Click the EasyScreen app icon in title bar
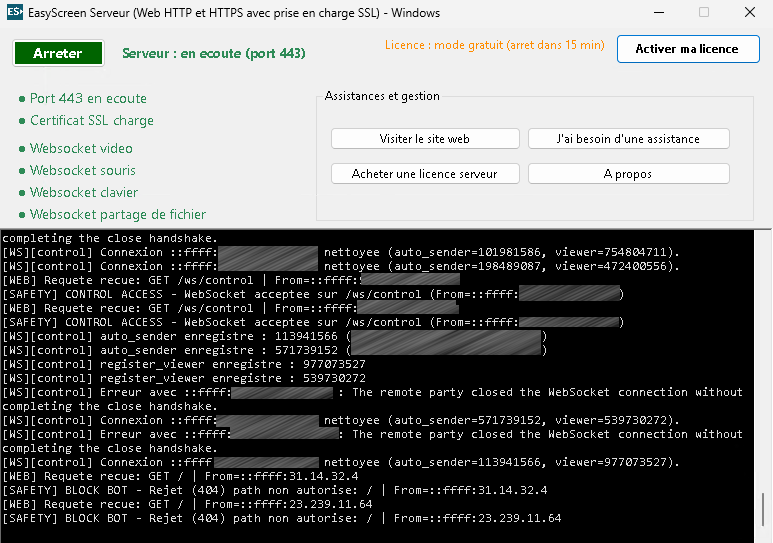This screenshot has height=543, width=773. (15, 12)
